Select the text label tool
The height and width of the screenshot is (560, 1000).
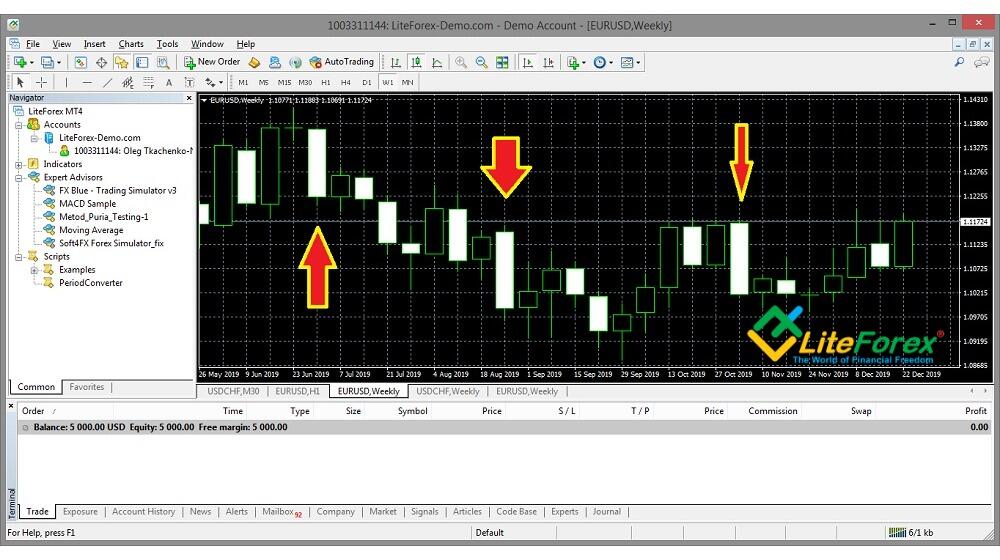(x=169, y=82)
